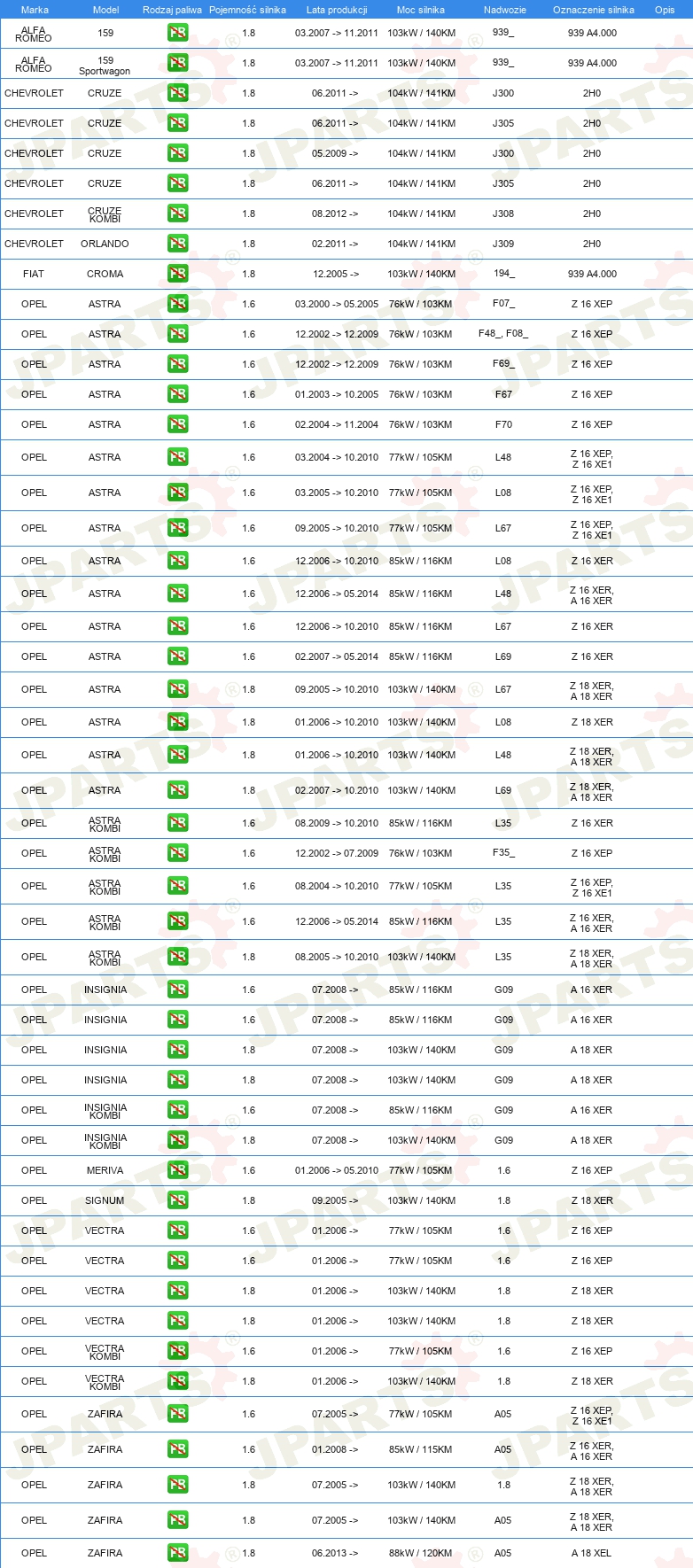Click the body code J309
This screenshot has width=693, height=1568.
pos(503,244)
